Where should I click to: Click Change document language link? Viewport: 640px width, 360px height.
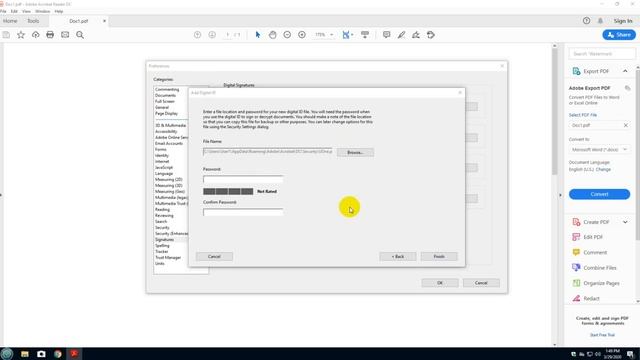tap(603, 169)
